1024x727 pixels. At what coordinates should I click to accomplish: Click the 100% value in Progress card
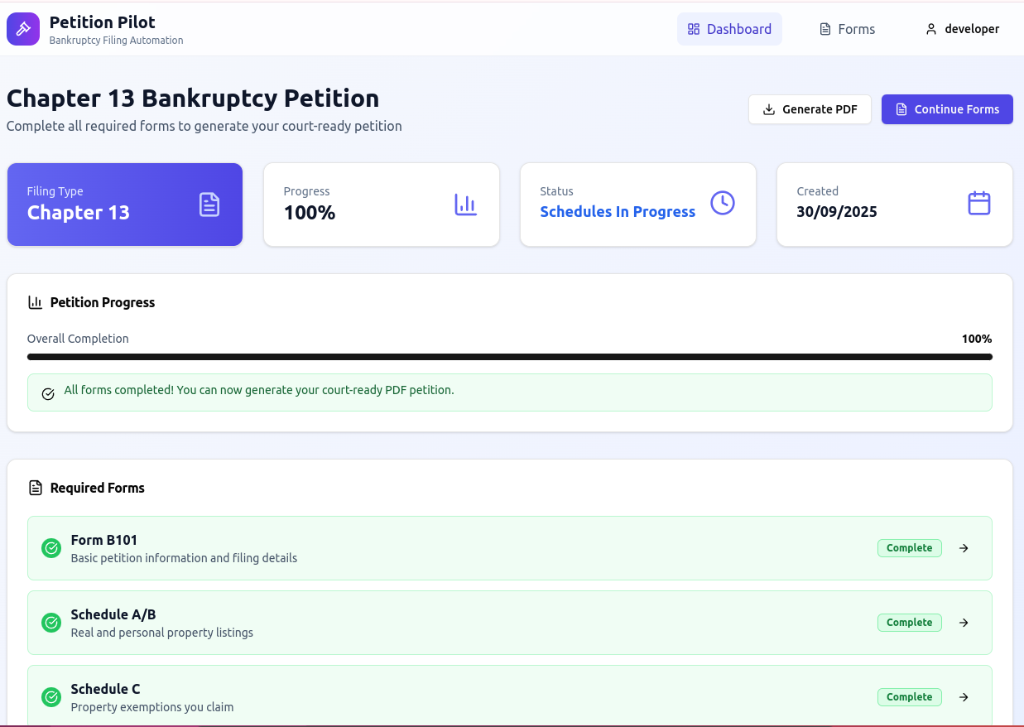click(x=310, y=212)
